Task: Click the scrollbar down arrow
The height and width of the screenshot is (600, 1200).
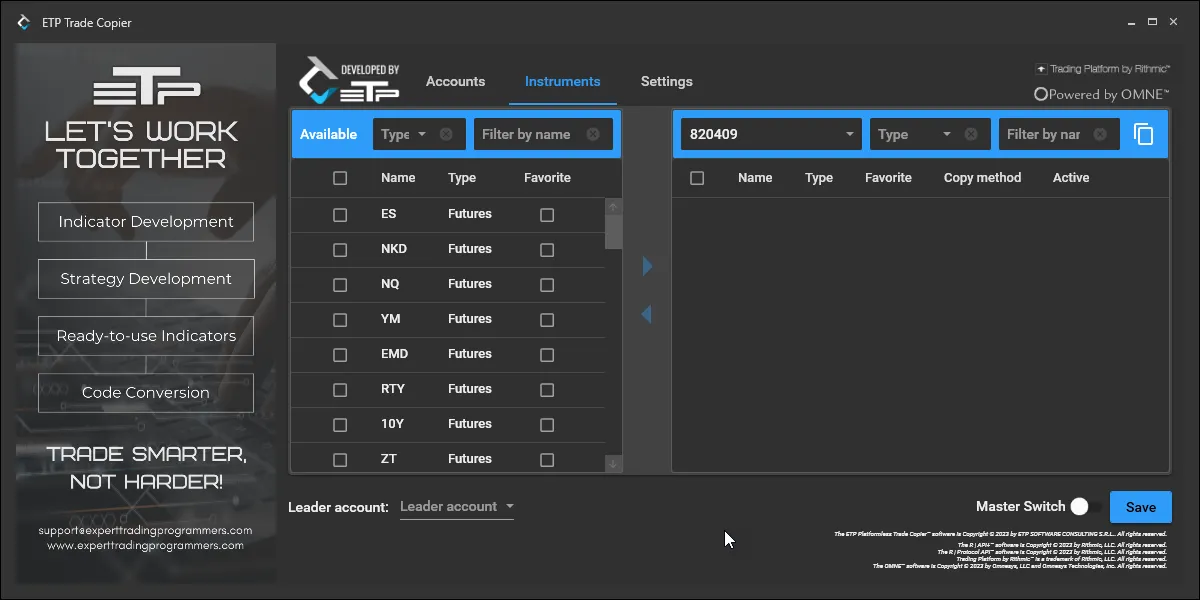Action: pos(614,463)
